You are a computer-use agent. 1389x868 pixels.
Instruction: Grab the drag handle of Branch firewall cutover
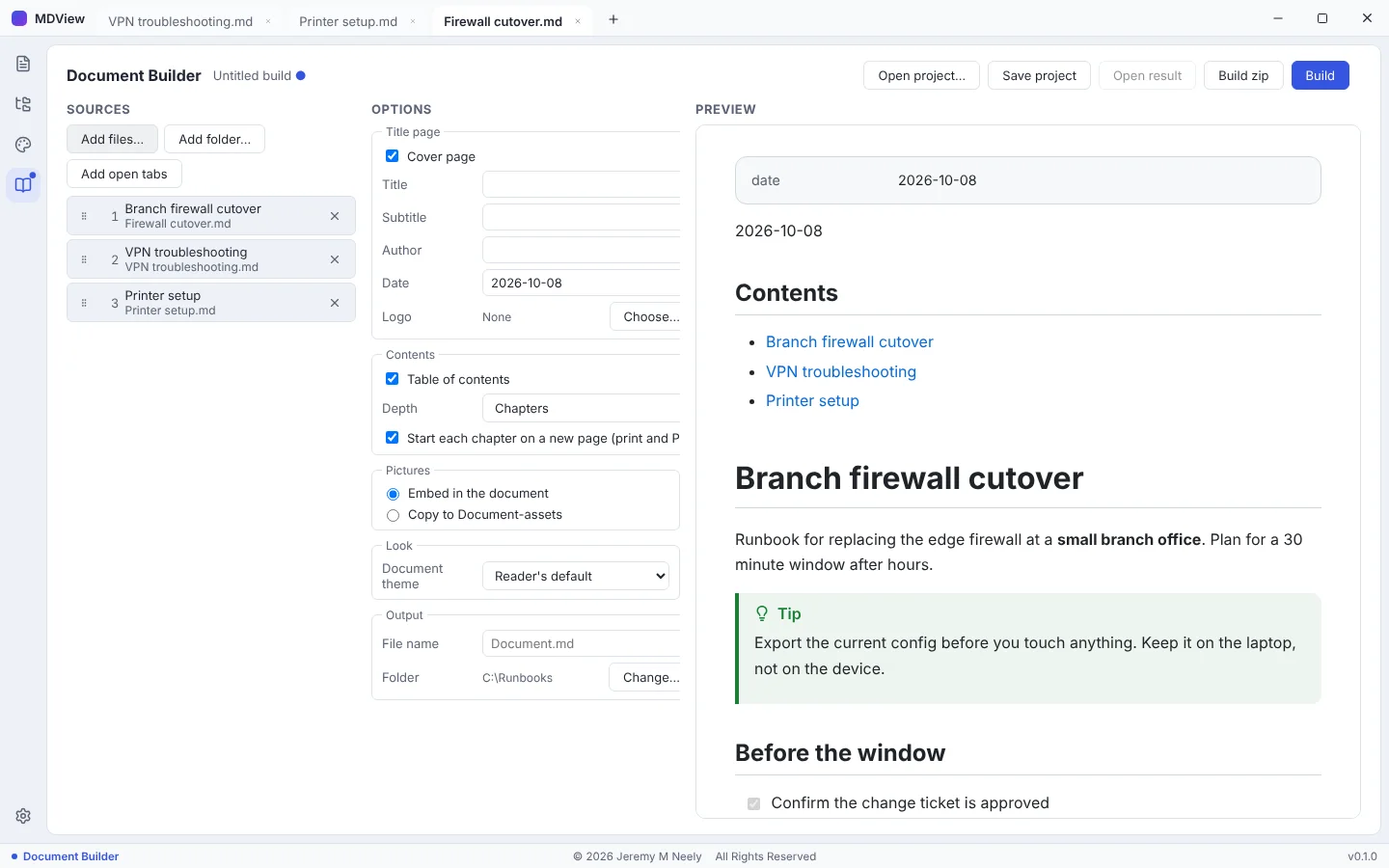tap(84, 216)
